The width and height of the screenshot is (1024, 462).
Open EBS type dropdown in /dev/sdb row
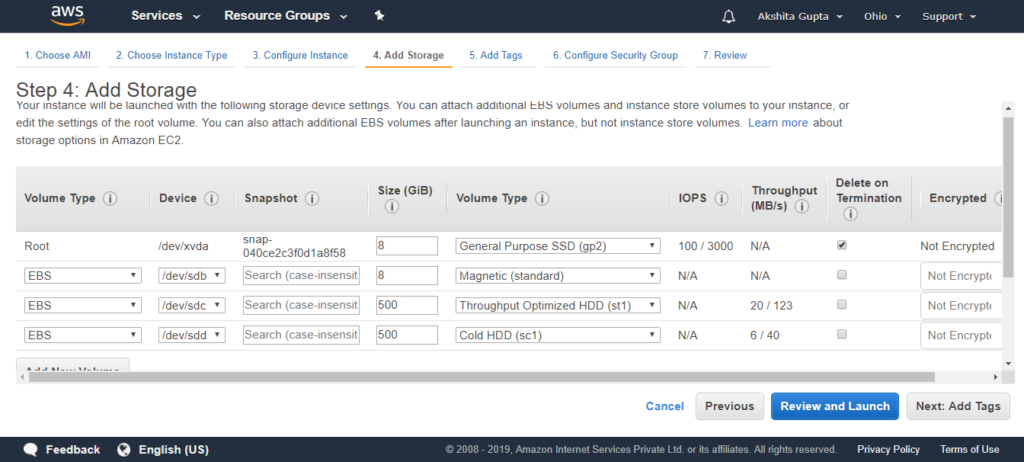(x=83, y=276)
